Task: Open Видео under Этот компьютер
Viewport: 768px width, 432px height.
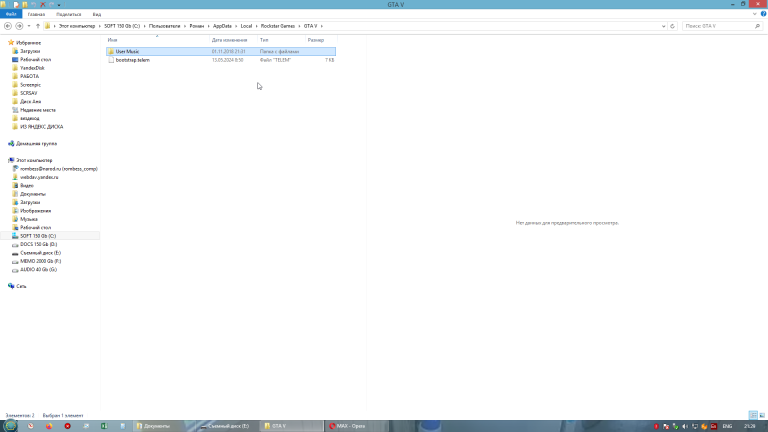Action: tap(26, 186)
